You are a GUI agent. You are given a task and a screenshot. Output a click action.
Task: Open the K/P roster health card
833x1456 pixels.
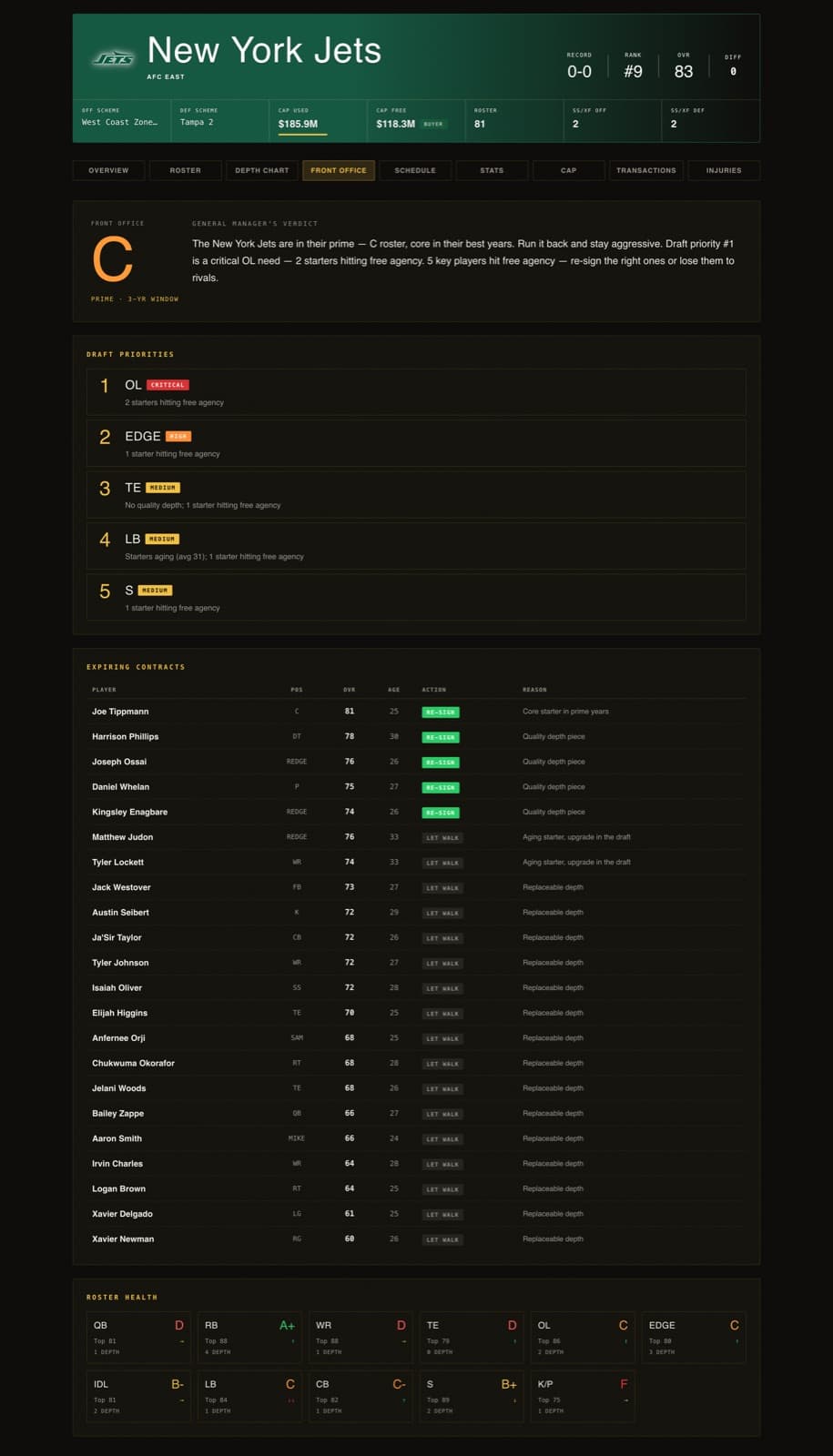pyautogui.click(x=584, y=1397)
